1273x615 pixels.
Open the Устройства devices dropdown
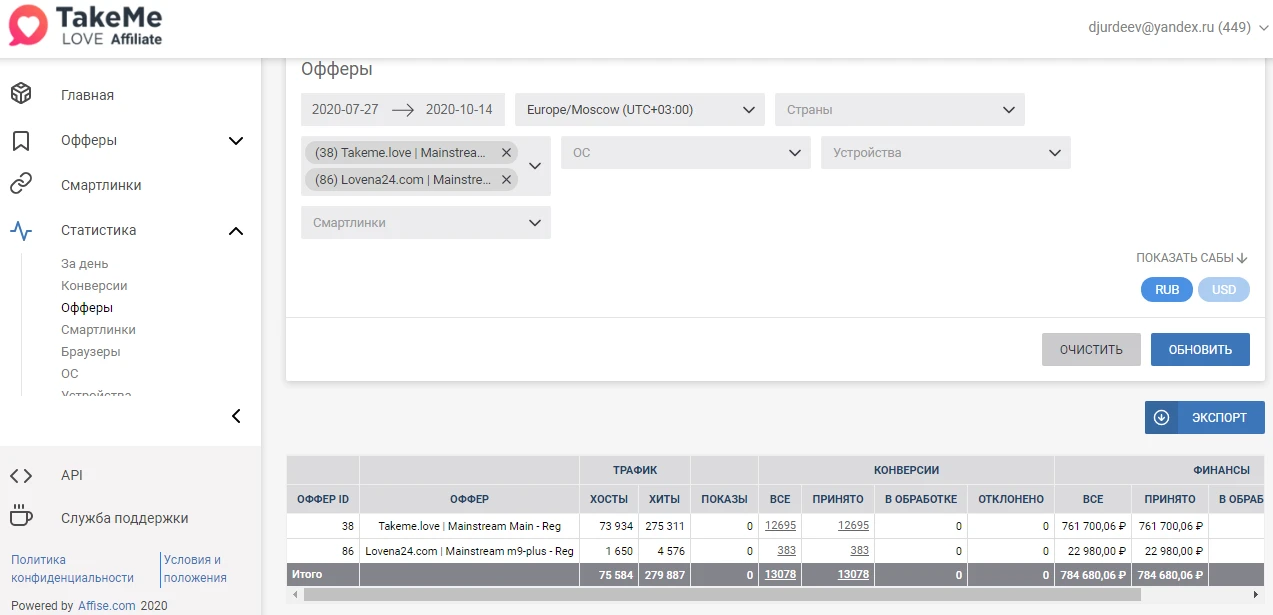pyautogui.click(x=946, y=153)
